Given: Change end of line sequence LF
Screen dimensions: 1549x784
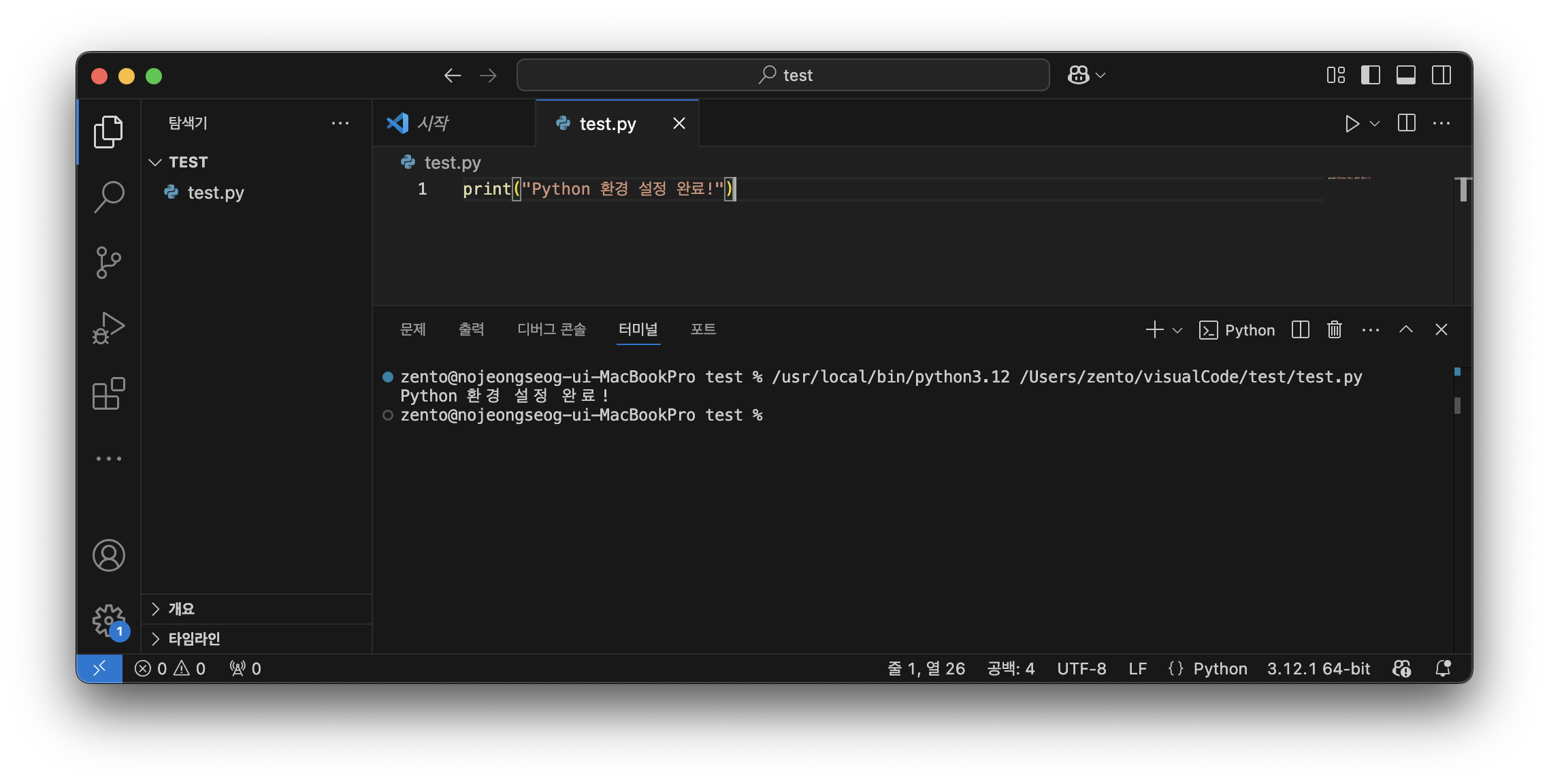Looking at the screenshot, I should point(1137,668).
